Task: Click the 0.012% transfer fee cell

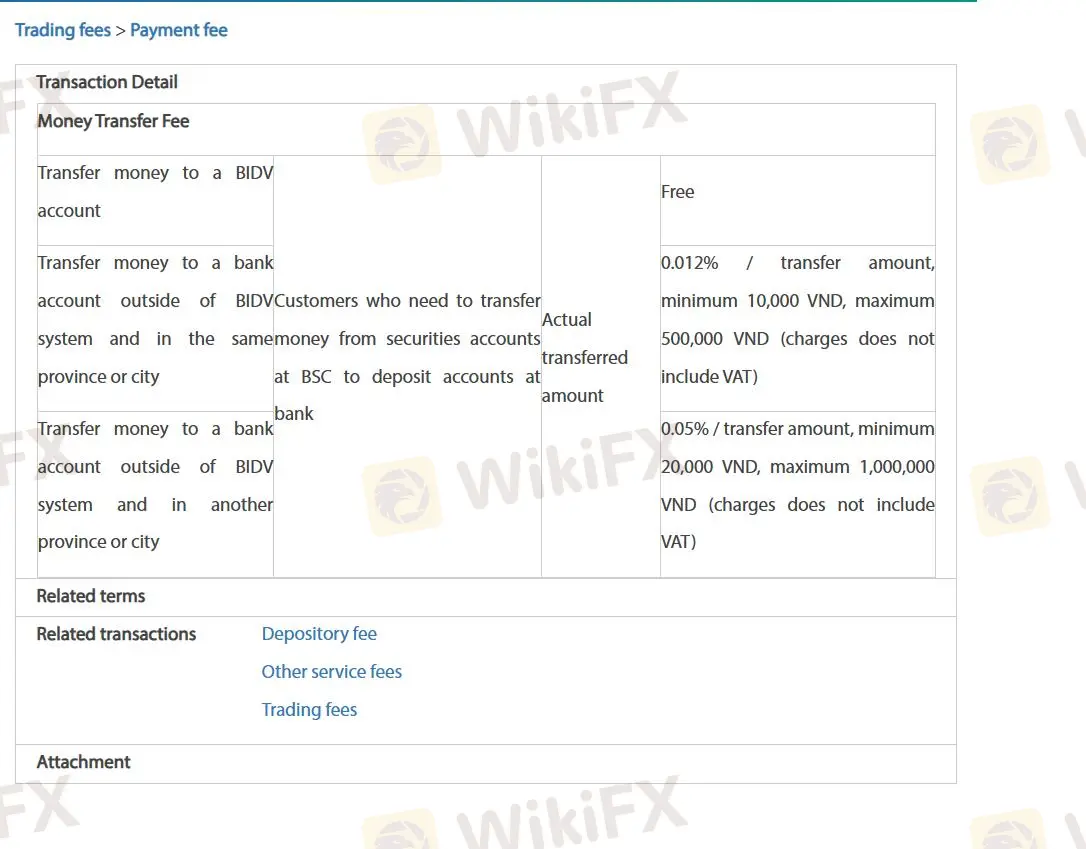Action: click(x=797, y=320)
